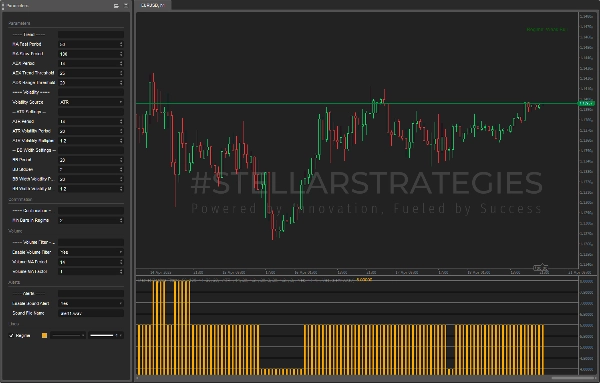
Task: Click the BB StdDev stepper arrows
Action: click(x=121, y=169)
